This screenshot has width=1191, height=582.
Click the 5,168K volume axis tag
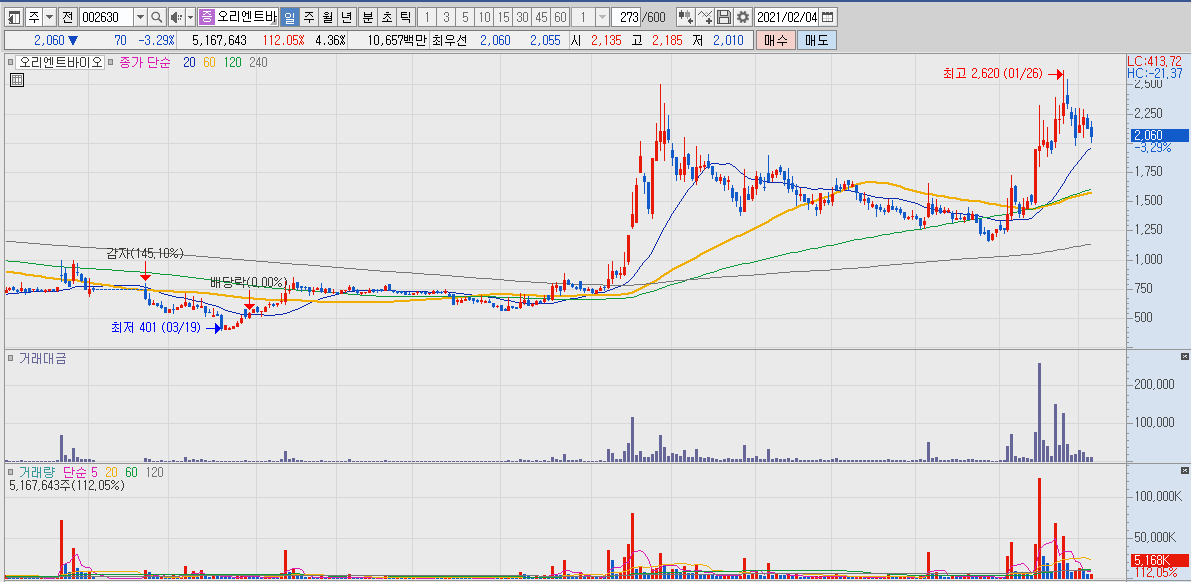point(1158,560)
